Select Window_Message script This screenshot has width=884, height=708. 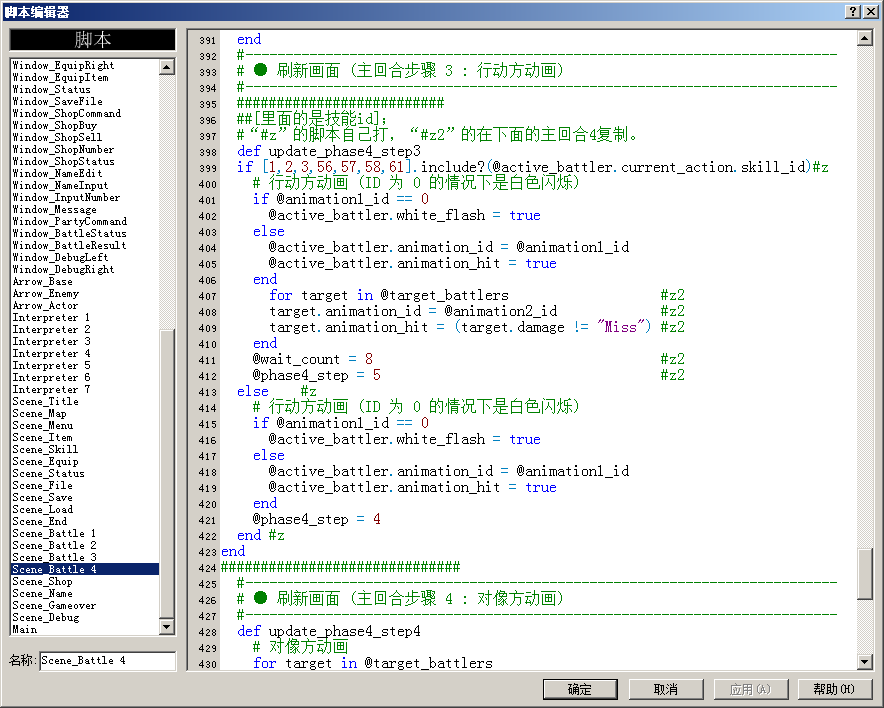[85, 210]
